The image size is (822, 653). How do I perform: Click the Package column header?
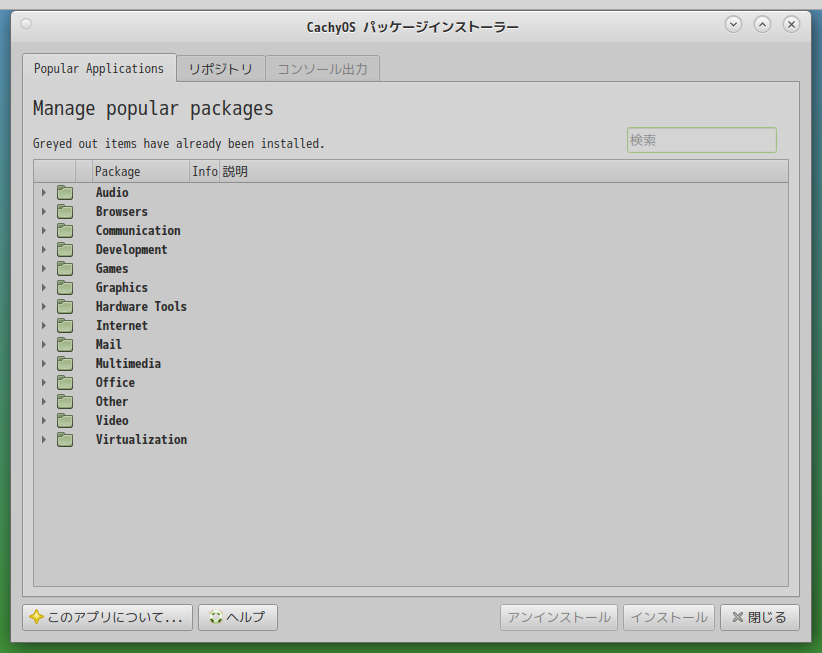tap(140, 171)
